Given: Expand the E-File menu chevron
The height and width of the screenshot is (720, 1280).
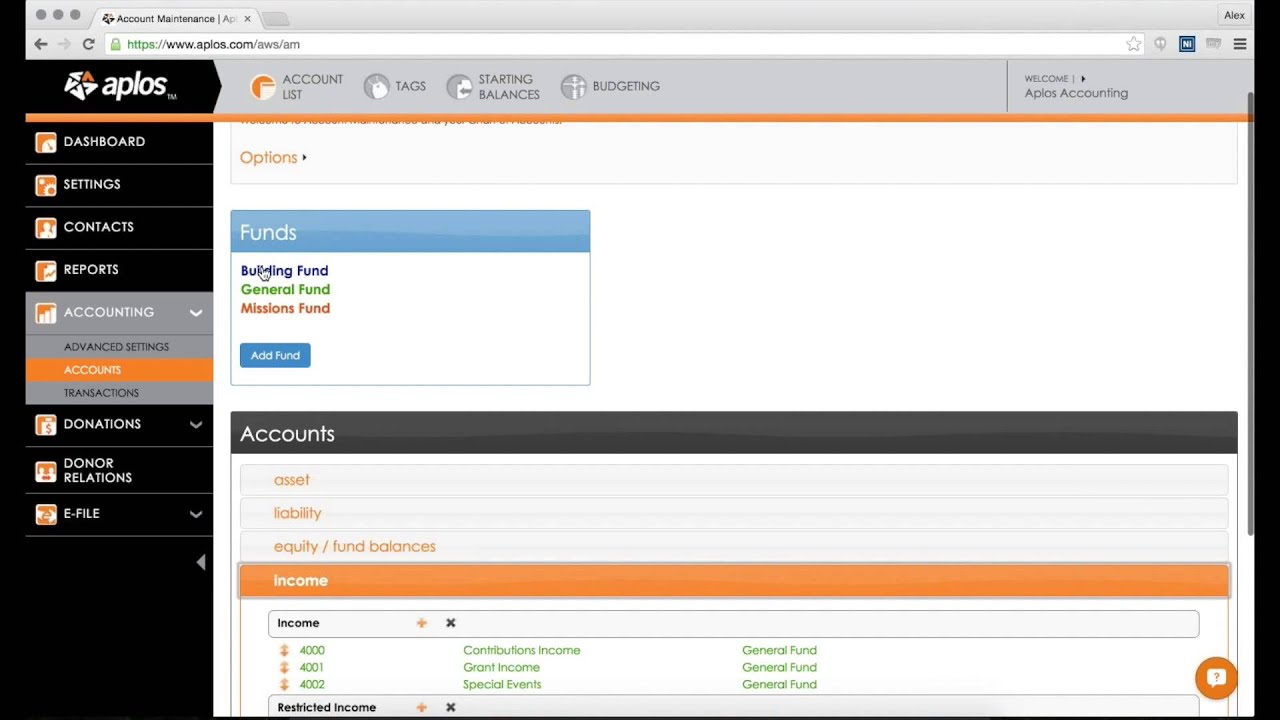Looking at the screenshot, I should 196,514.
